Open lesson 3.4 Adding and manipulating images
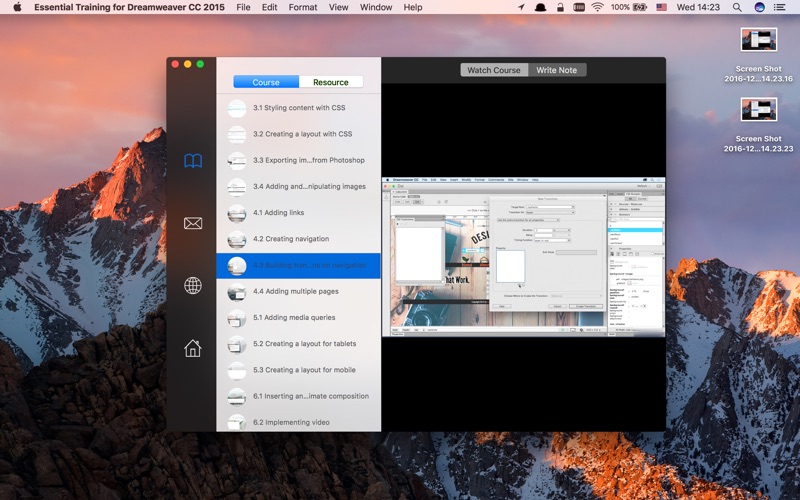Screen dimensions: 800x500 tap(299, 186)
